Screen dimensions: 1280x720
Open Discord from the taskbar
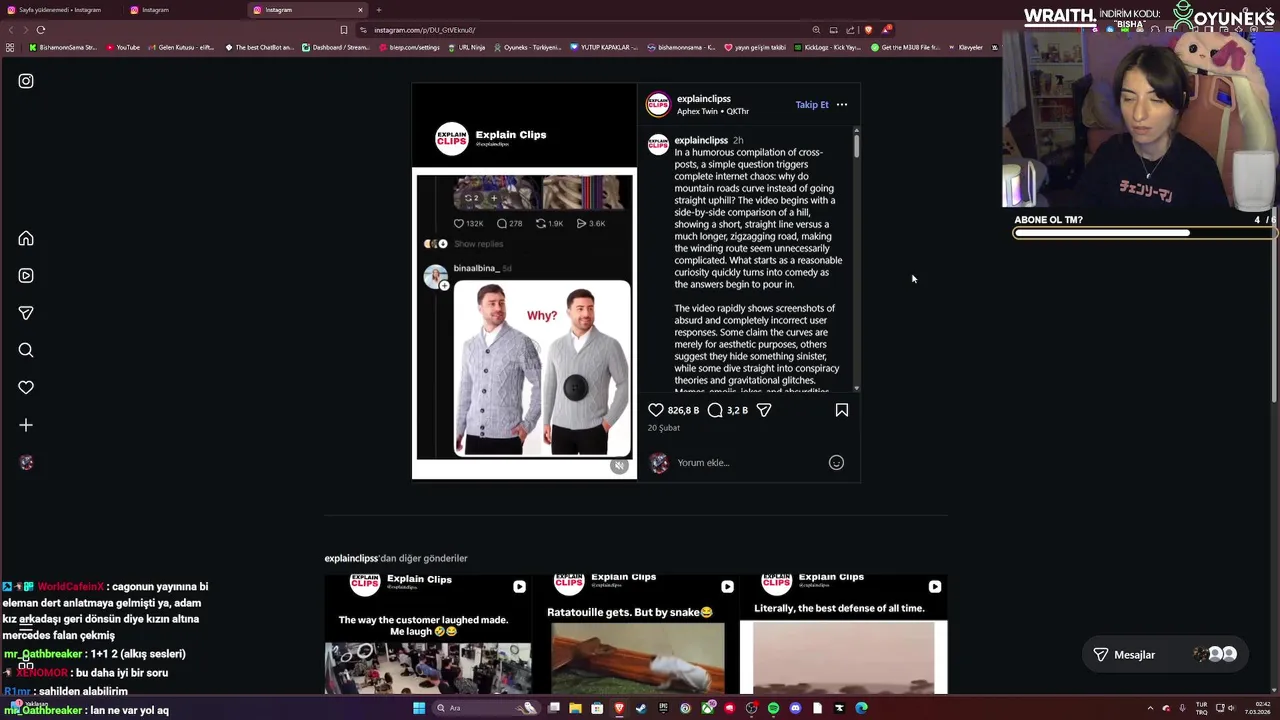click(x=795, y=708)
